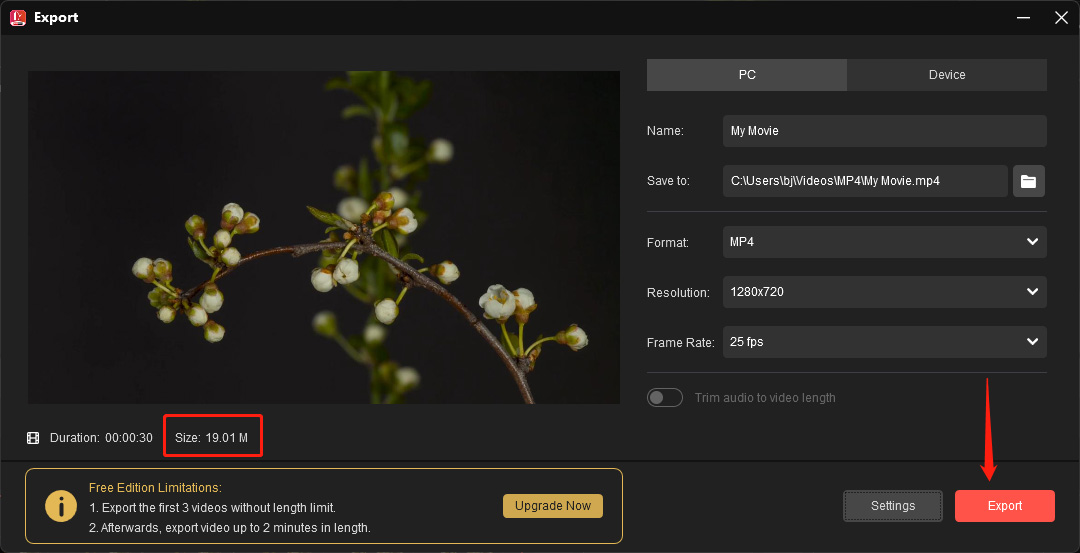This screenshot has width=1080, height=553.
Task: Click the Format: label
Action: [x=667, y=243]
